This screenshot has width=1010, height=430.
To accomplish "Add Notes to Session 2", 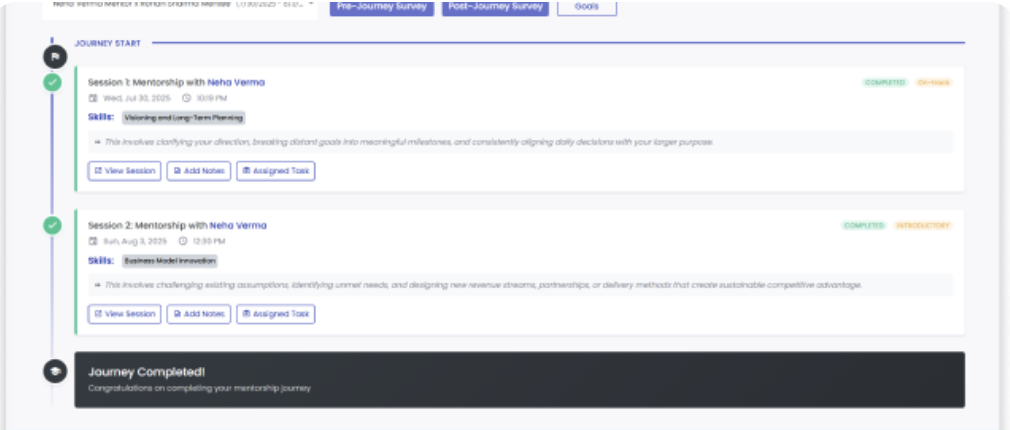I will point(198,314).
